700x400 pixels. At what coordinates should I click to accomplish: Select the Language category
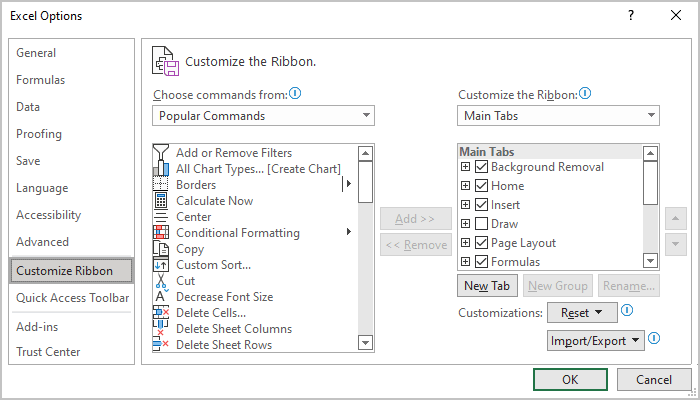tap(71, 188)
